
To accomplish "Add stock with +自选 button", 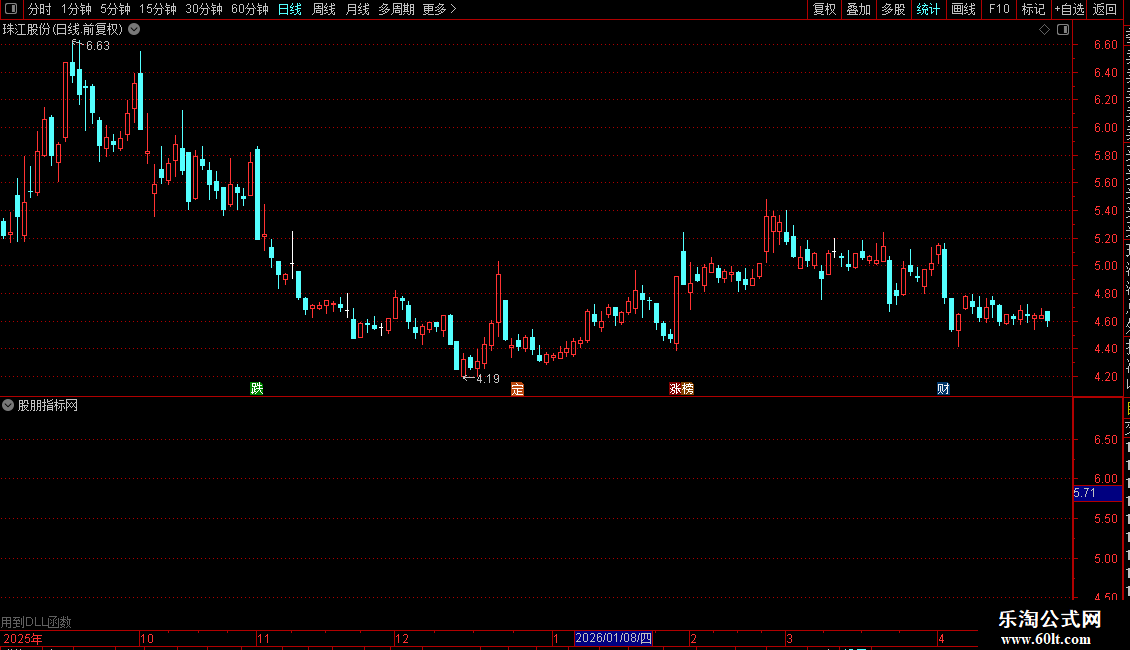I will click(1069, 9).
